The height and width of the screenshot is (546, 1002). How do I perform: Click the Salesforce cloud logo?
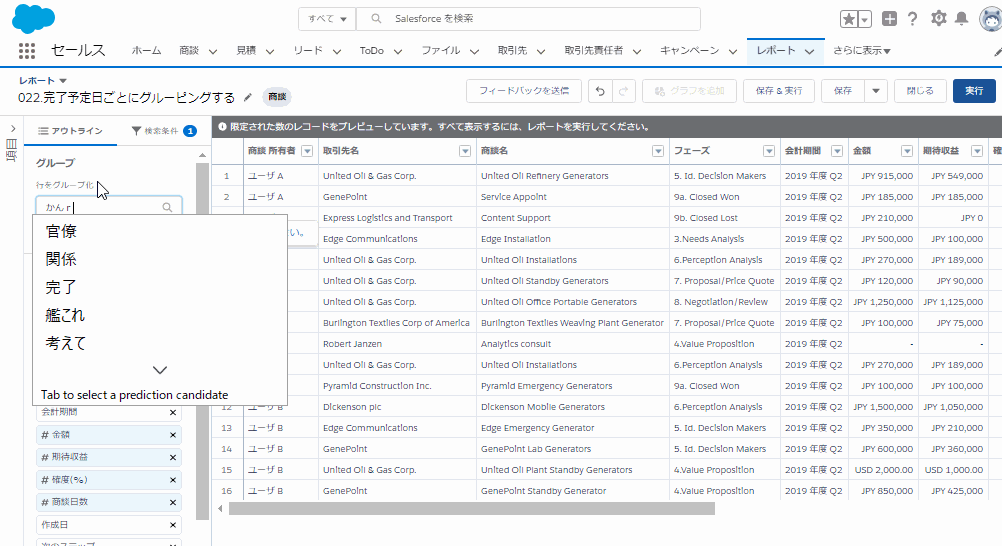33,19
